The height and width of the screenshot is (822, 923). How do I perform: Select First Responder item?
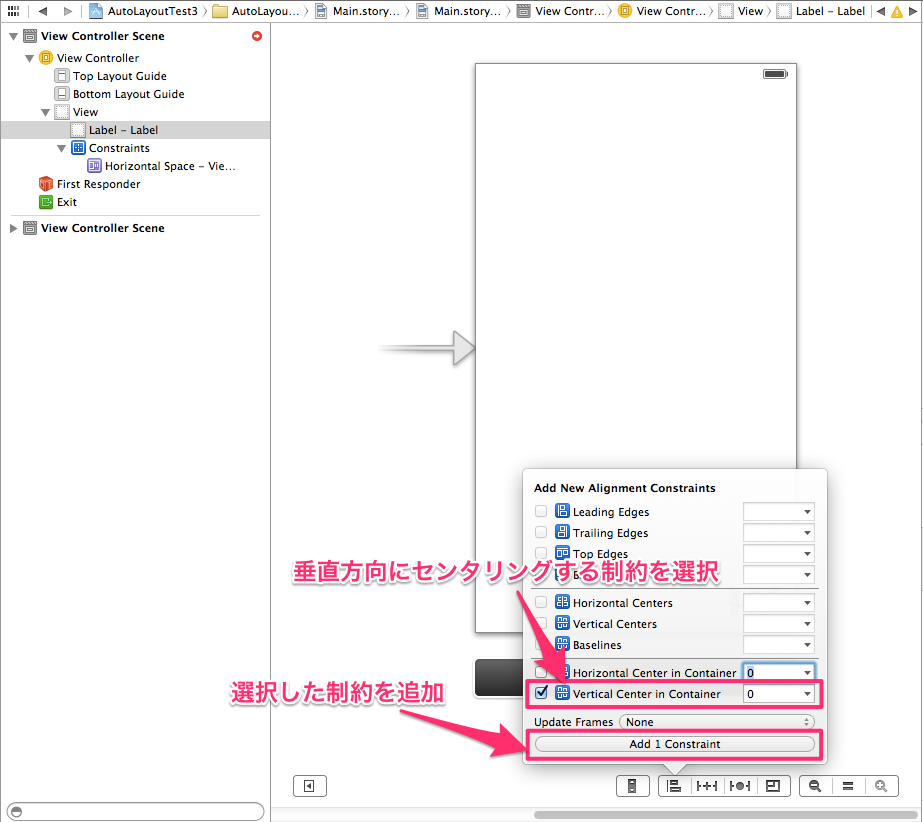(89, 184)
